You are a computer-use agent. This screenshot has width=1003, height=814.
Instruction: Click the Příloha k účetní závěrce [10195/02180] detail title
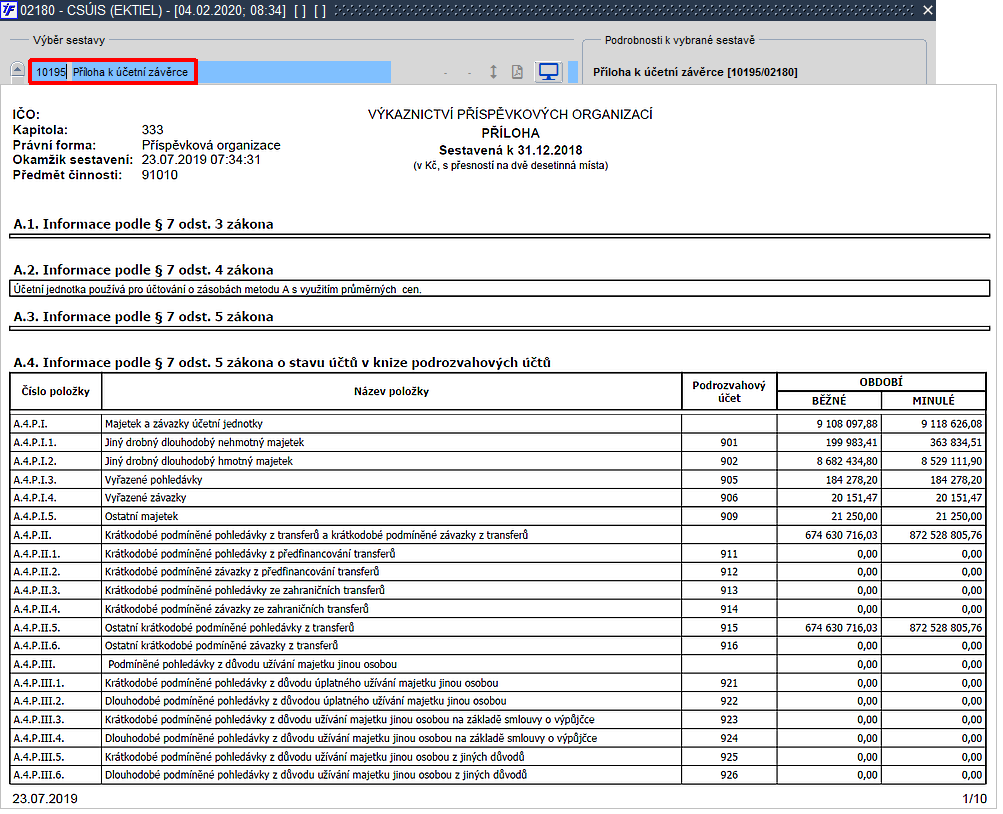[695, 72]
